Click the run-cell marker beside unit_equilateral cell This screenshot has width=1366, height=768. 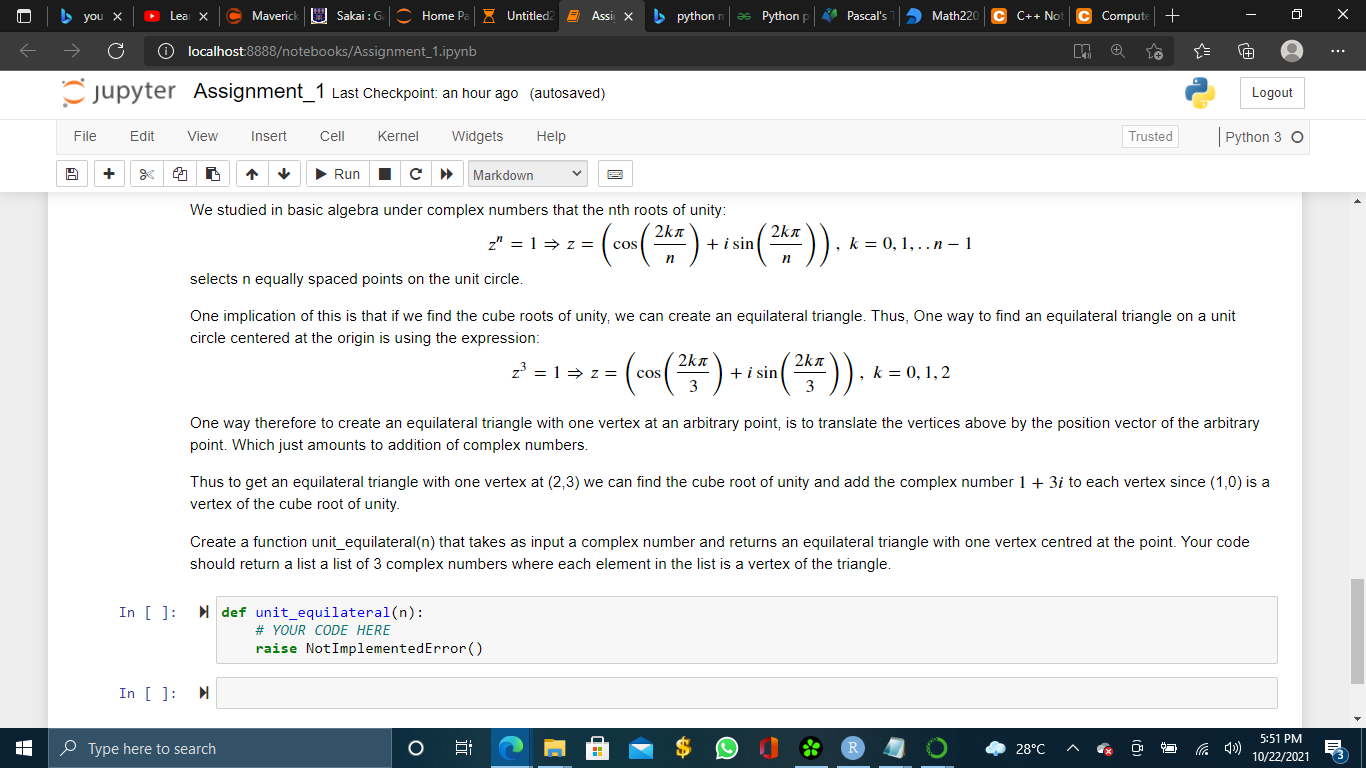(x=204, y=612)
